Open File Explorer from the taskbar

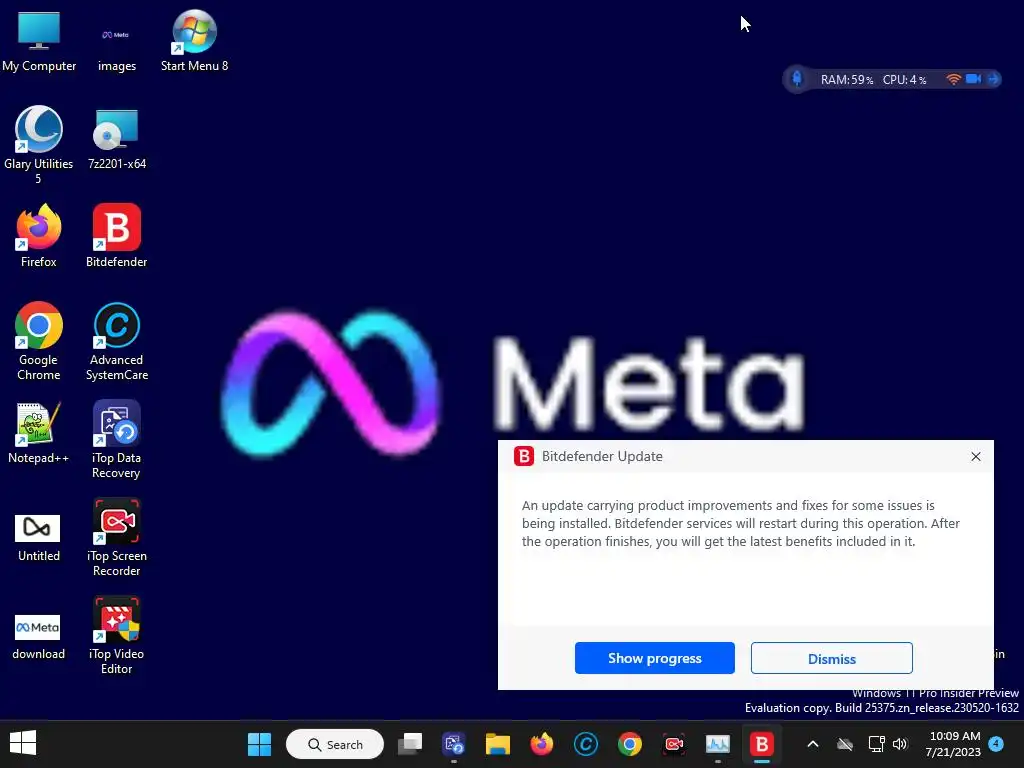click(x=498, y=744)
